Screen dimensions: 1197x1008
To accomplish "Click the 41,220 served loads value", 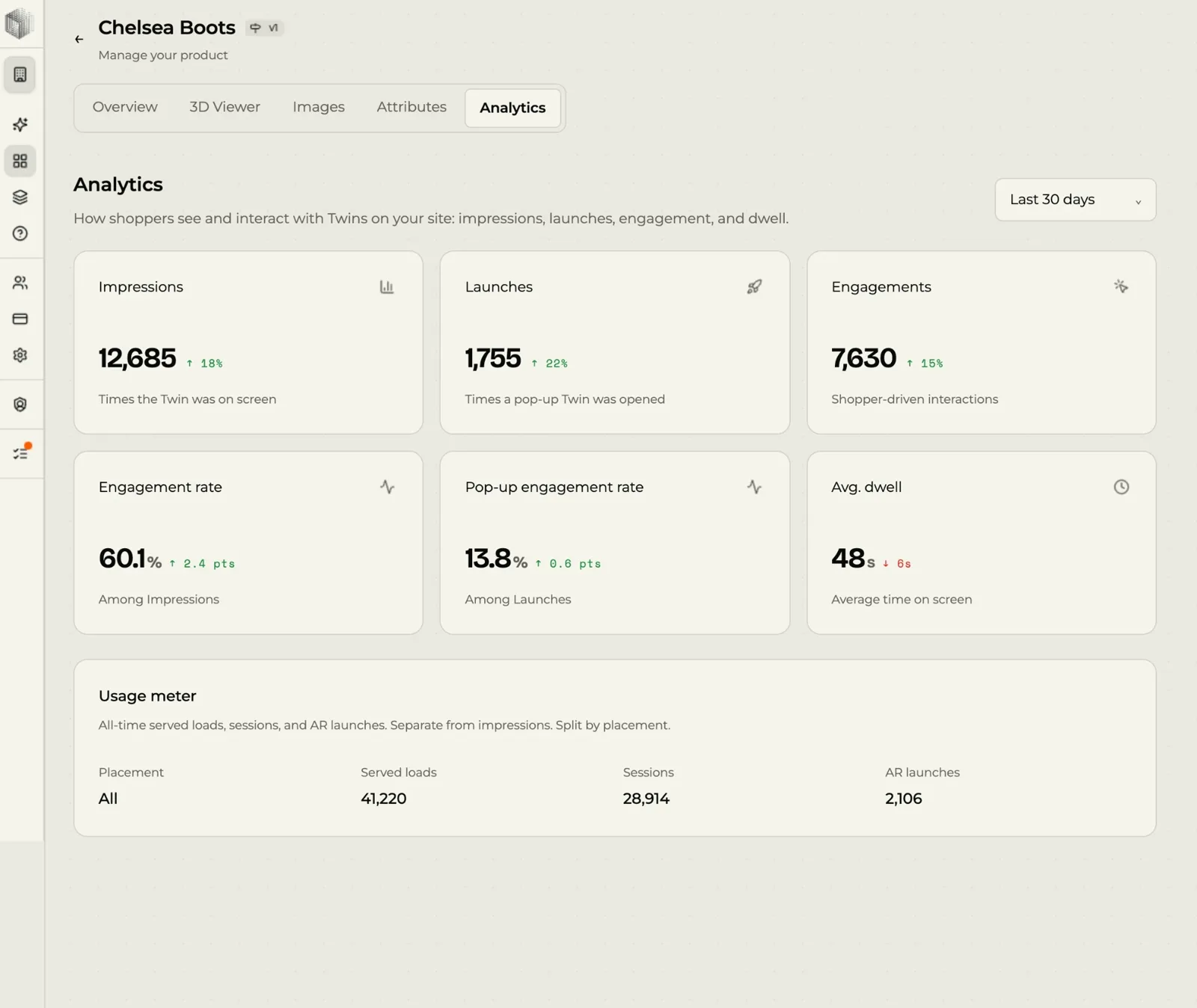I will pyautogui.click(x=384, y=799).
